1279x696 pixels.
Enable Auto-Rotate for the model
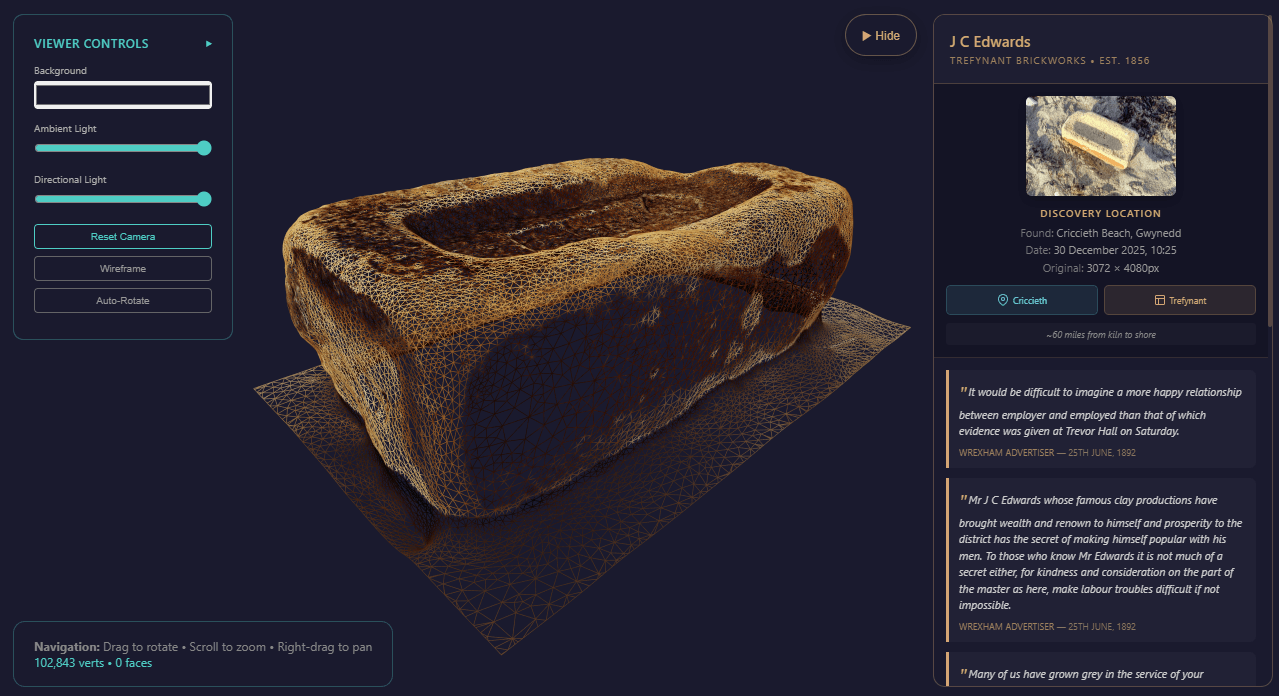[x=123, y=301]
